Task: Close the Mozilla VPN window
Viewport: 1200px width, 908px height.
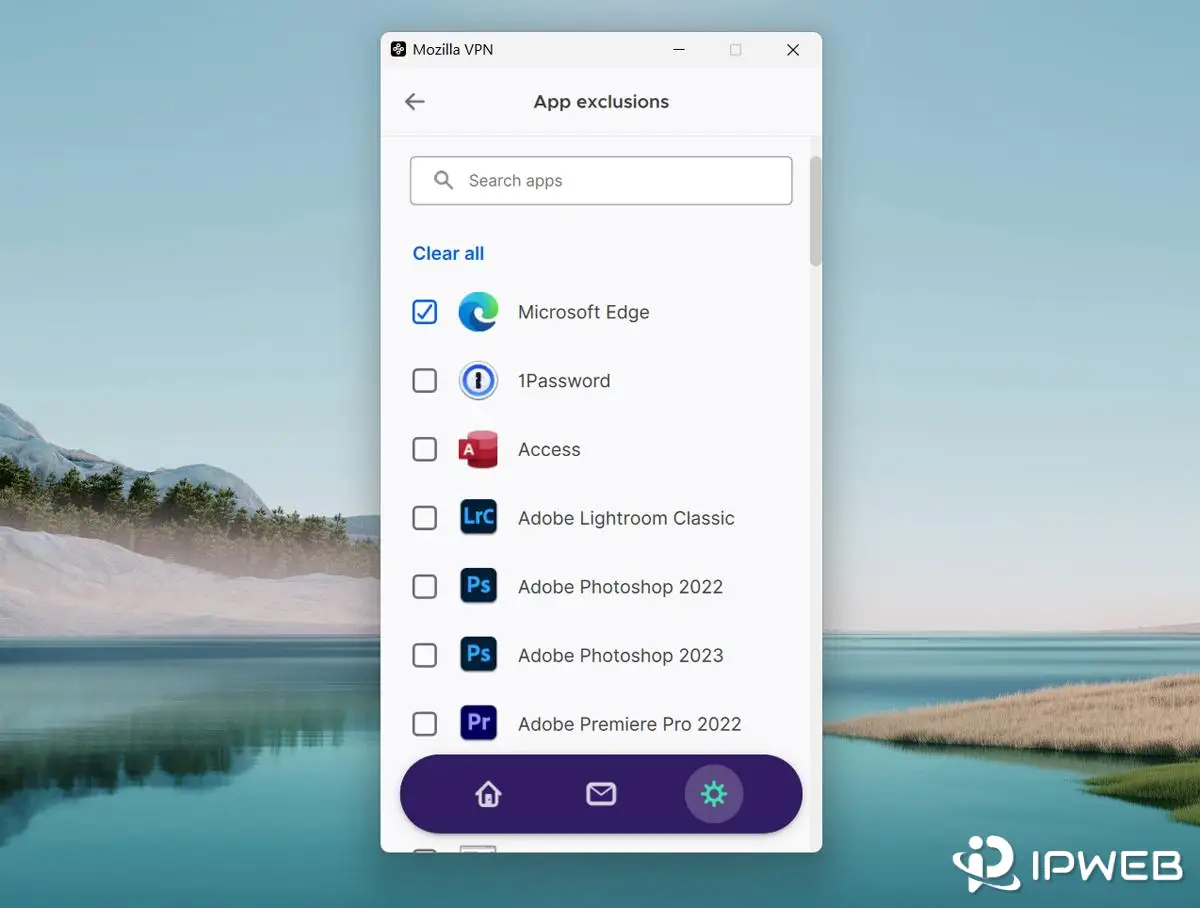Action: [x=793, y=49]
